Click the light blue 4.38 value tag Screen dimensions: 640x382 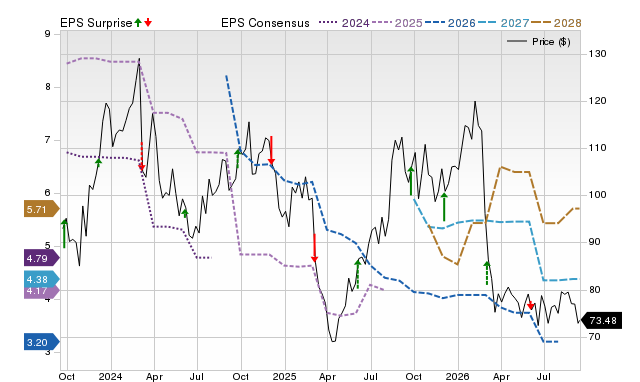coord(42,279)
